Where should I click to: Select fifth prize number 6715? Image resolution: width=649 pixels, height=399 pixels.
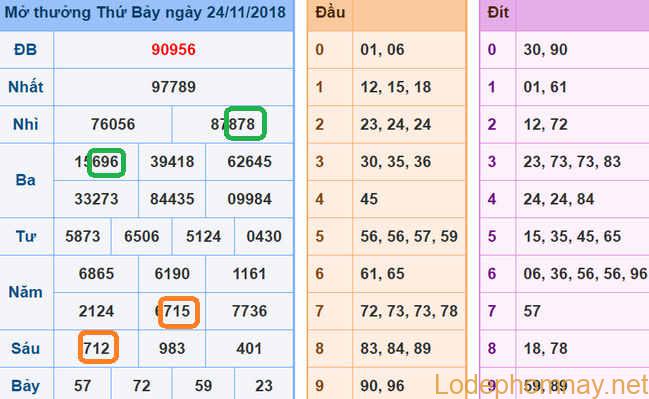[173, 311]
